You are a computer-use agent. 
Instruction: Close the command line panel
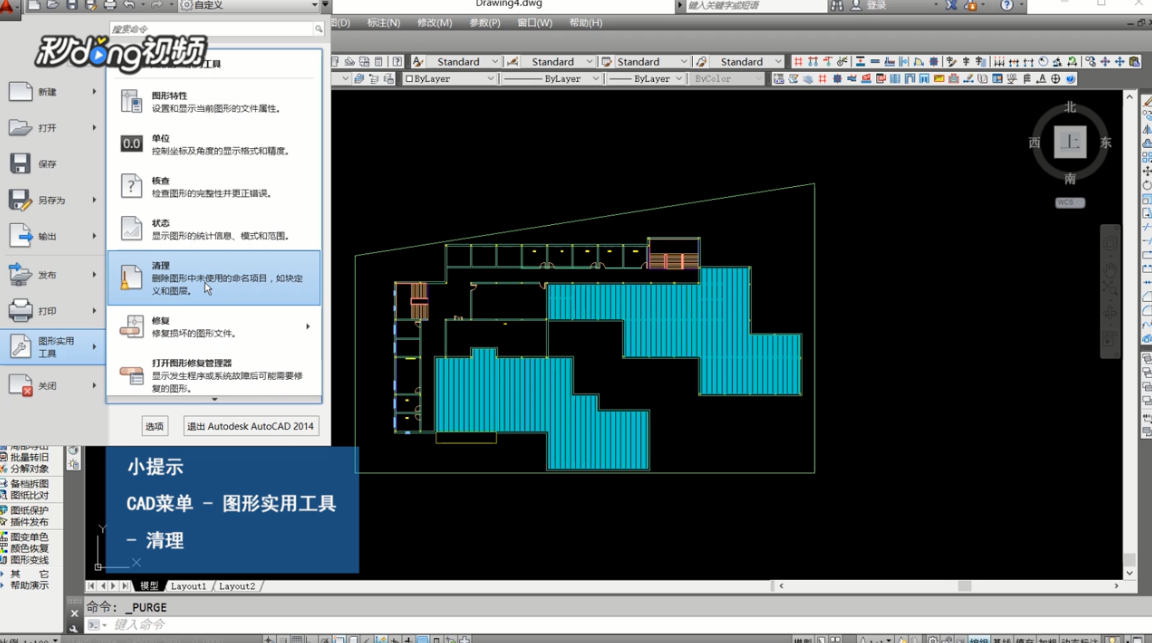tap(74, 613)
